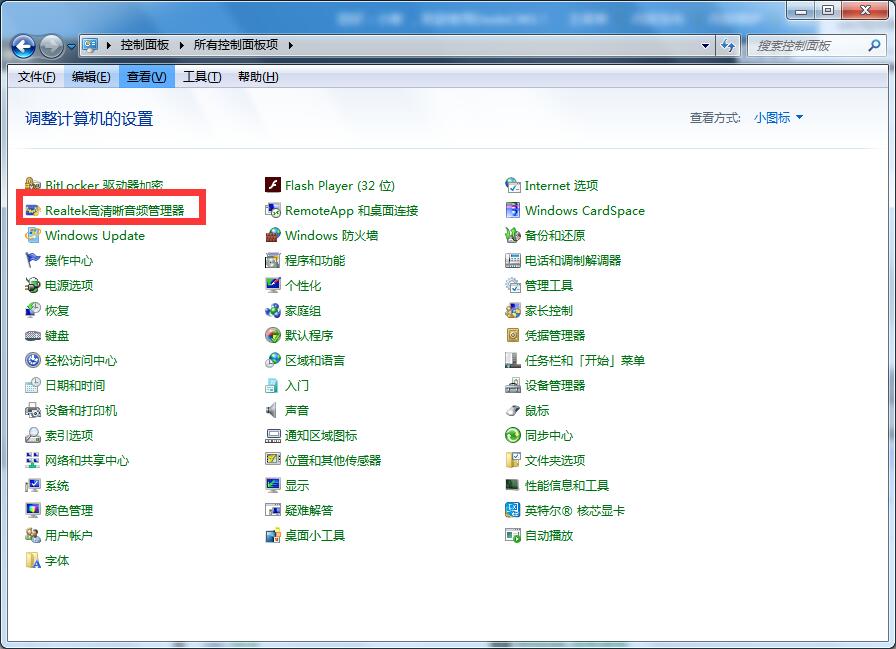Expand the arrow before 控制面板 breadcrumb
Viewport: 896px width, 649px height.
tap(108, 45)
